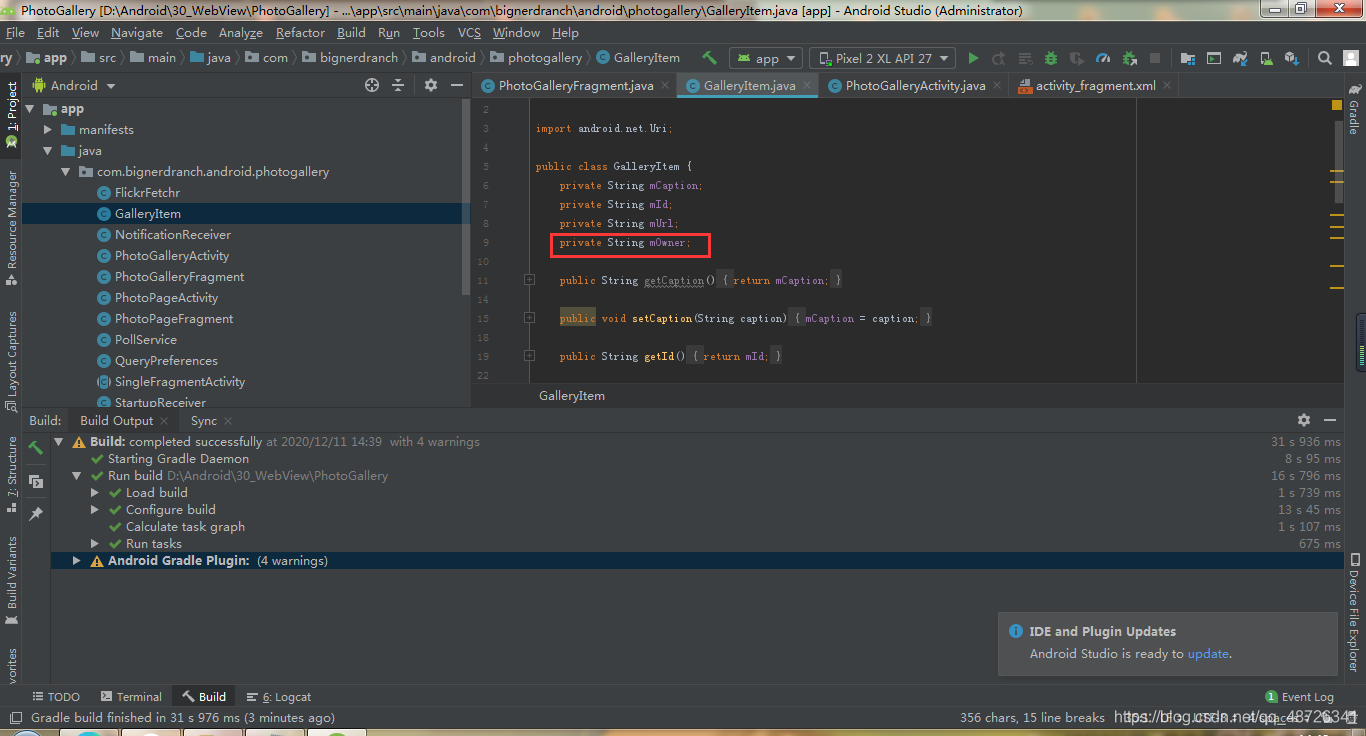Image resolution: width=1366 pixels, height=736 pixels.
Task: Open the app run configuration dropdown
Action: click(767, 58)
